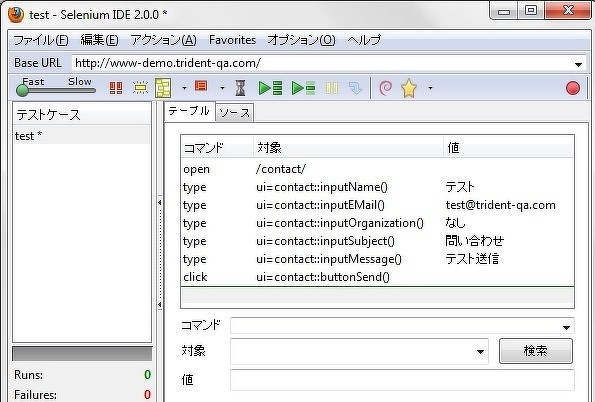Play current test case
The image size is (595, 402).
pos(304,88)
